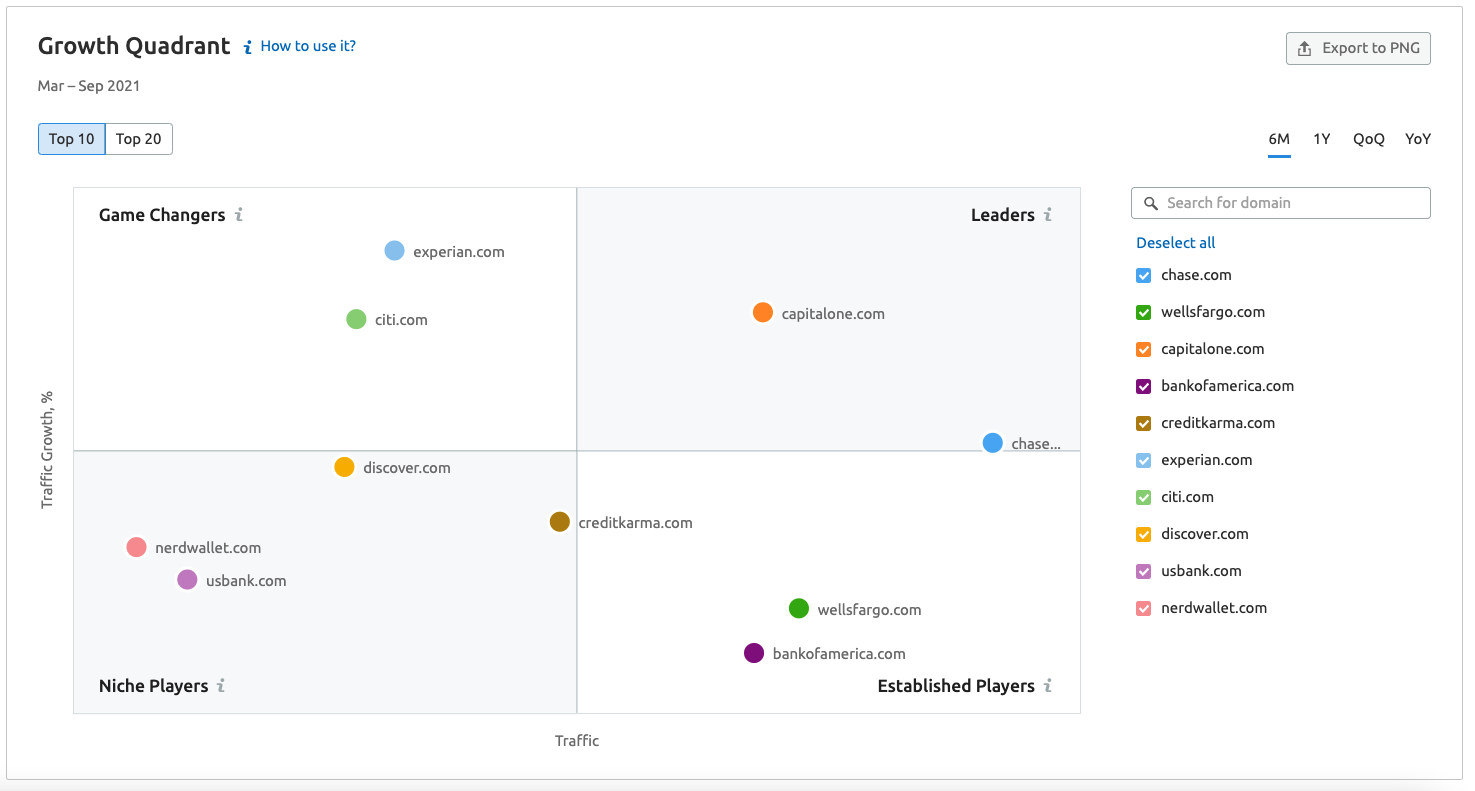This screenshot has height=791, width=1475.
Task: Click the experian.com chart label
Action: pyautogui.click(x=459, y=252)
